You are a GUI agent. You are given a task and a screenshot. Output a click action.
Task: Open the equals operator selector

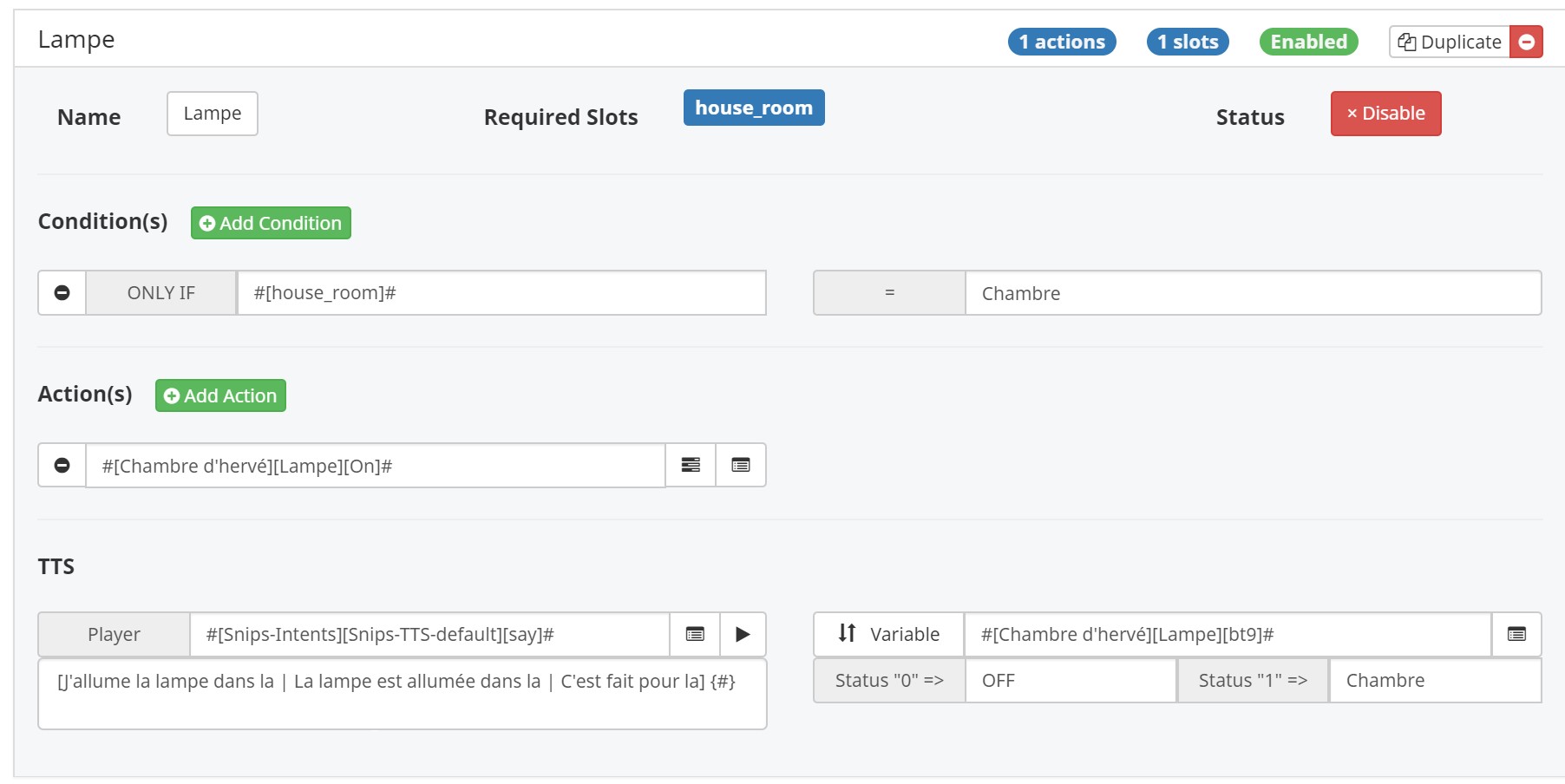coord(889,293)
